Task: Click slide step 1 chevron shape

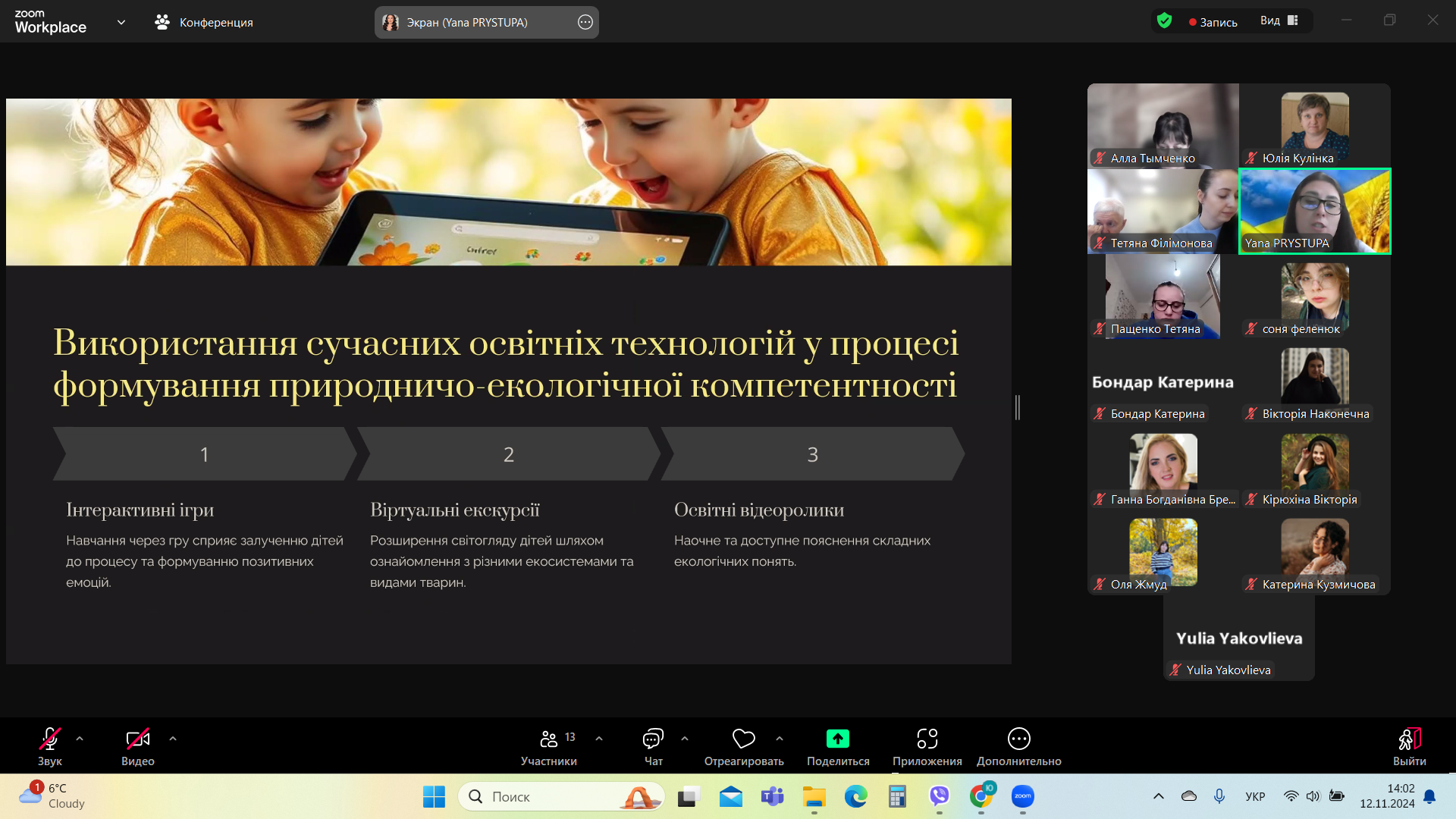Action: click(205, 453)
